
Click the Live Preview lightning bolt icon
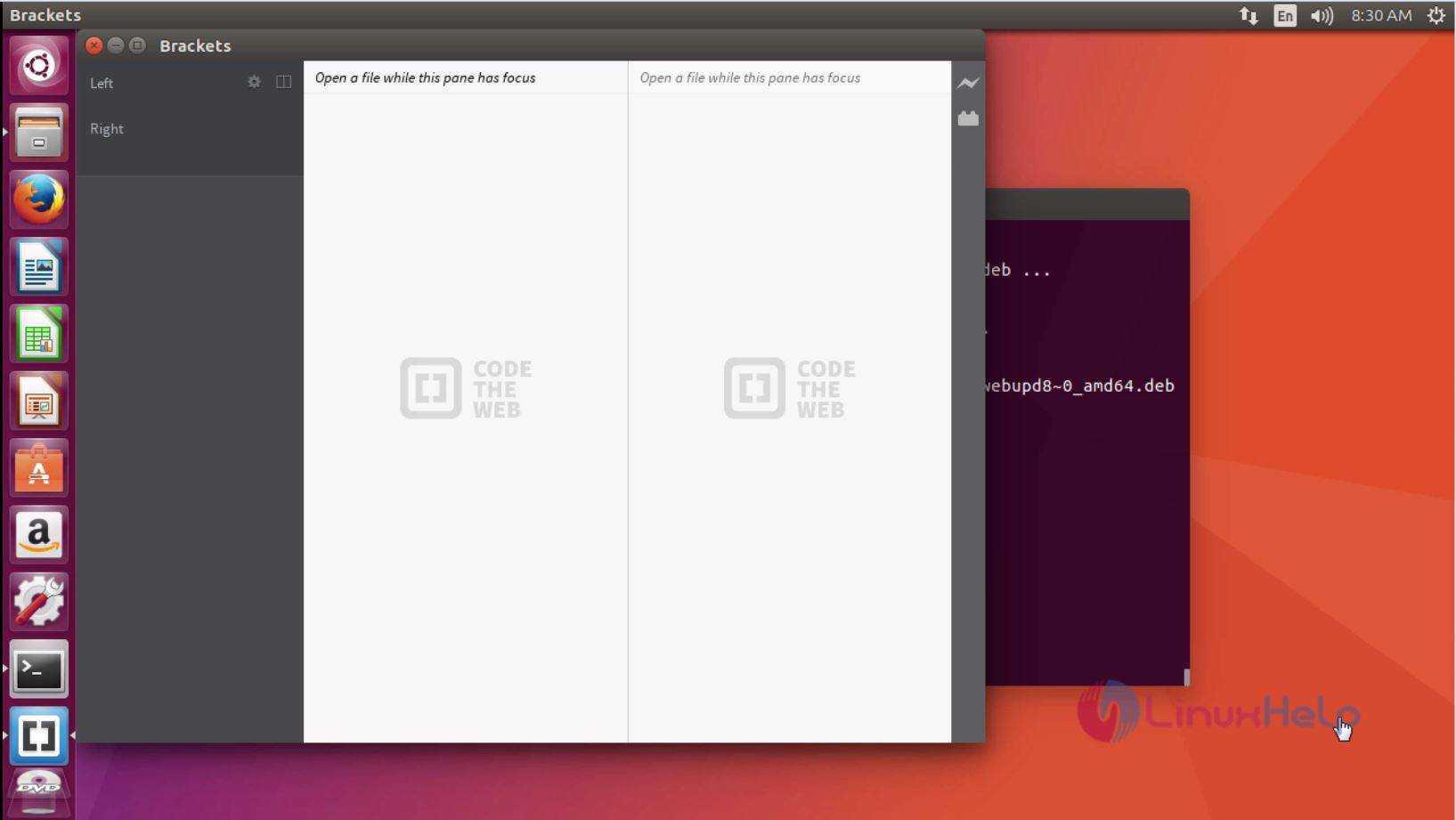(x=968, y=83)
